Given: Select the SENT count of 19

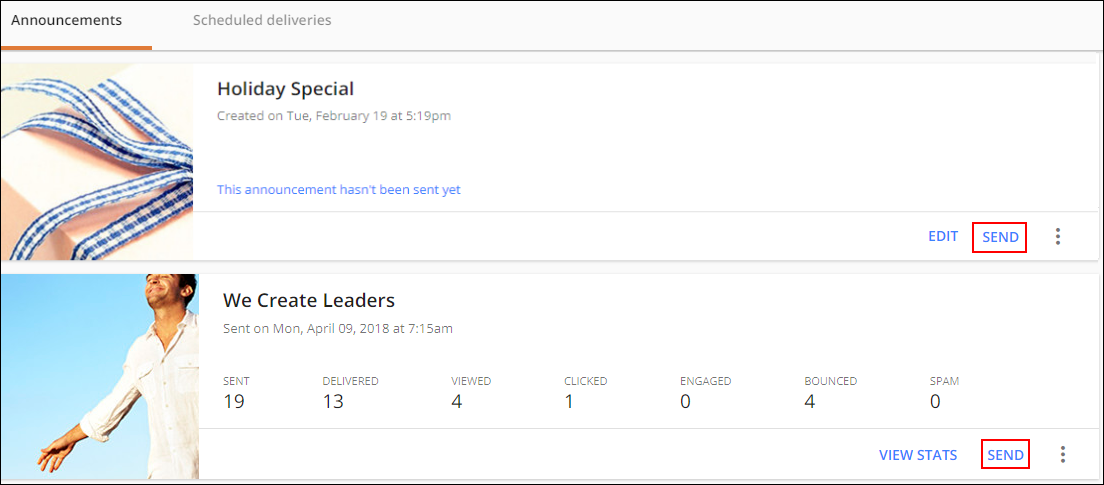Looking at the screenshot, I should coord(236,402).
